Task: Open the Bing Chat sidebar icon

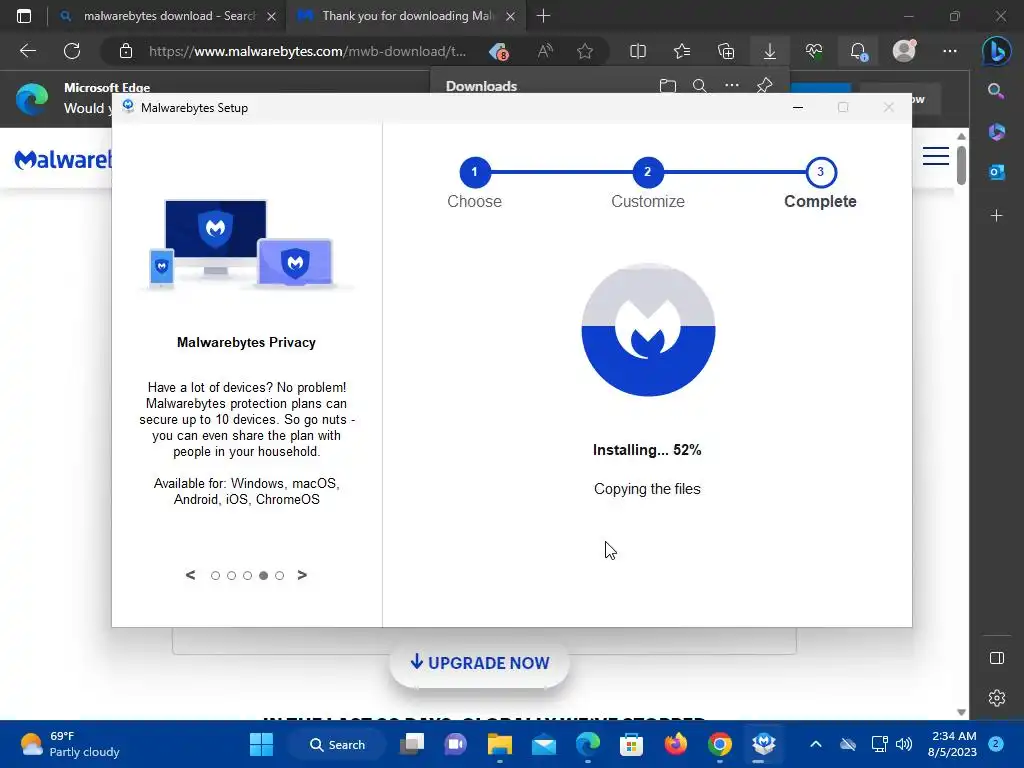Action: point(997,52)
